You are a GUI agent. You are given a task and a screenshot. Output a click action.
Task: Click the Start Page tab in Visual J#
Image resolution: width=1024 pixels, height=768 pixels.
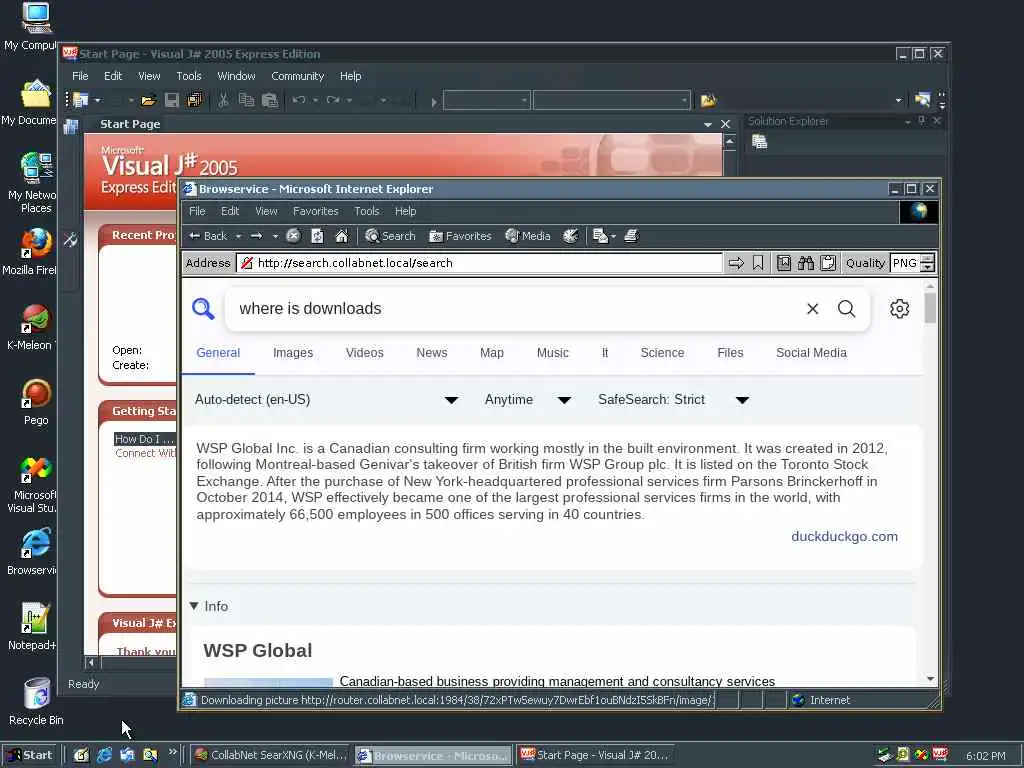tap(130, 124)
